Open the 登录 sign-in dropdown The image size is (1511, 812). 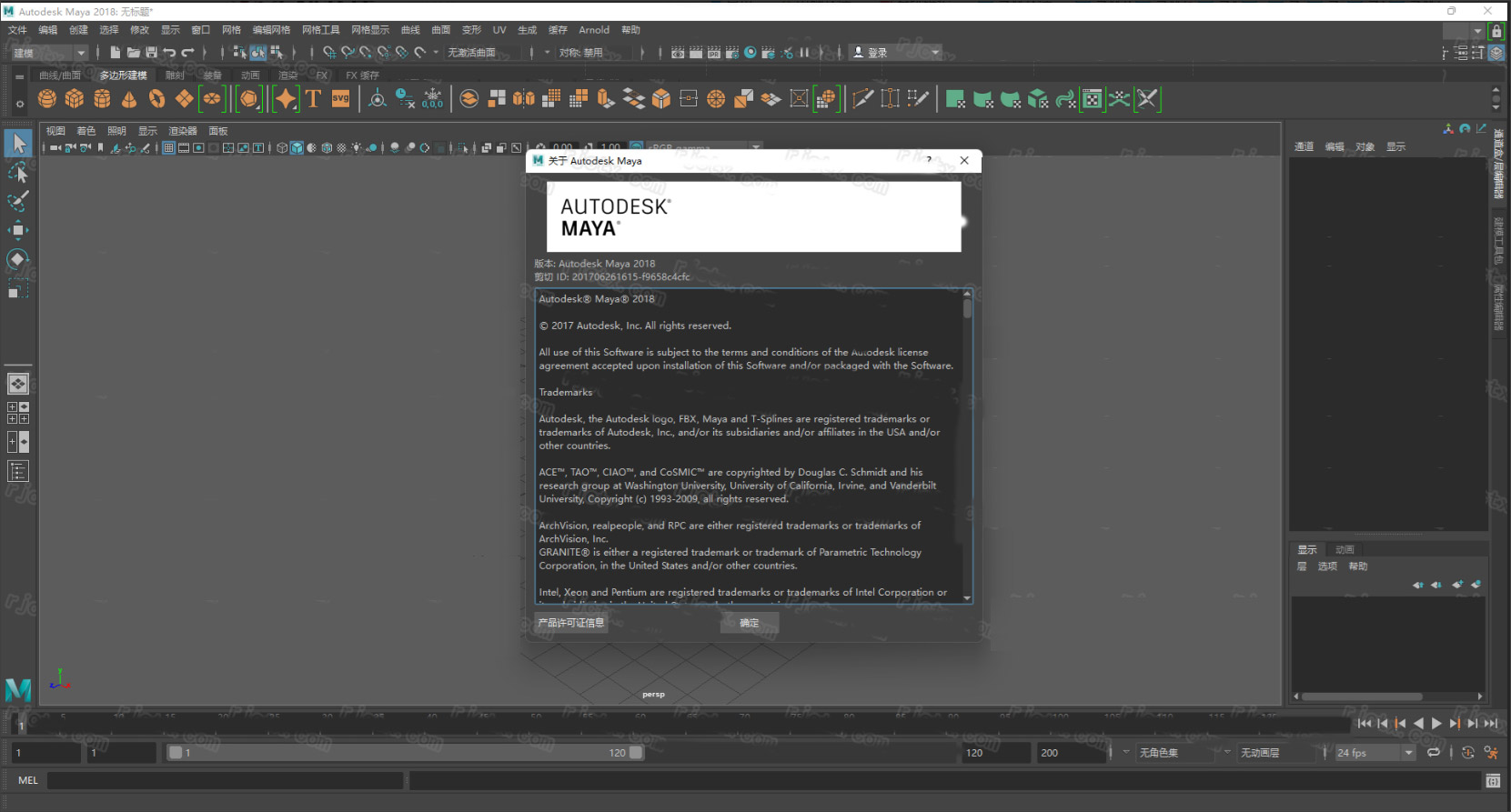click(x=895, y=53)
